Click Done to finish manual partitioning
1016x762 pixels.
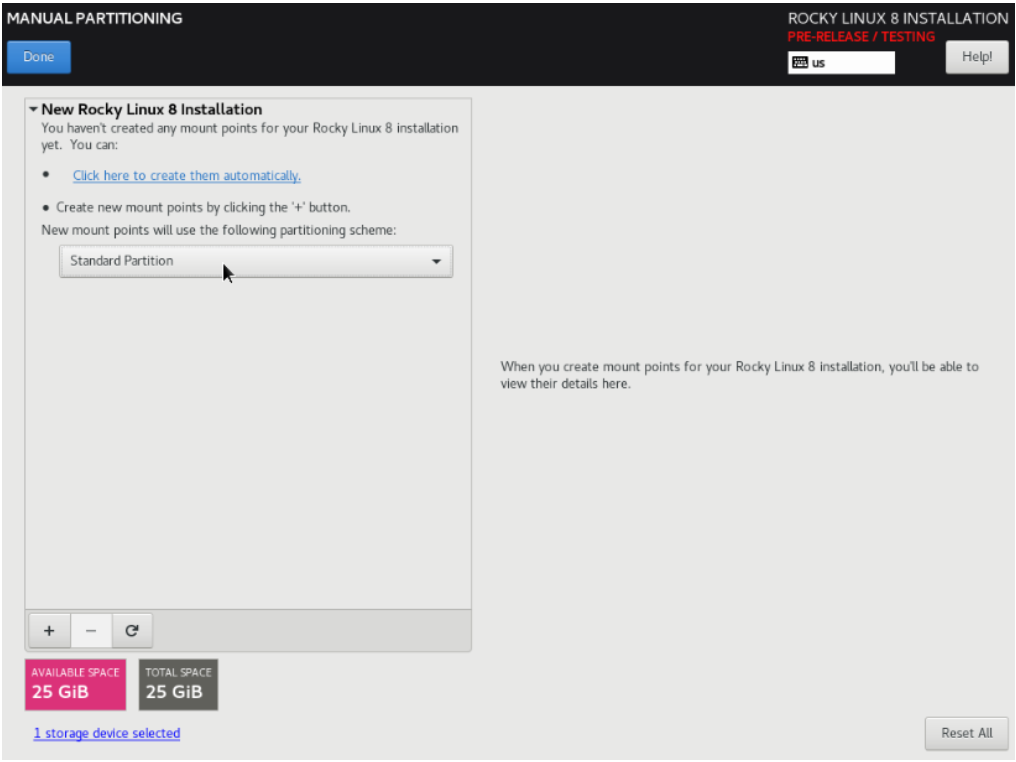click(x=39, y=57)
